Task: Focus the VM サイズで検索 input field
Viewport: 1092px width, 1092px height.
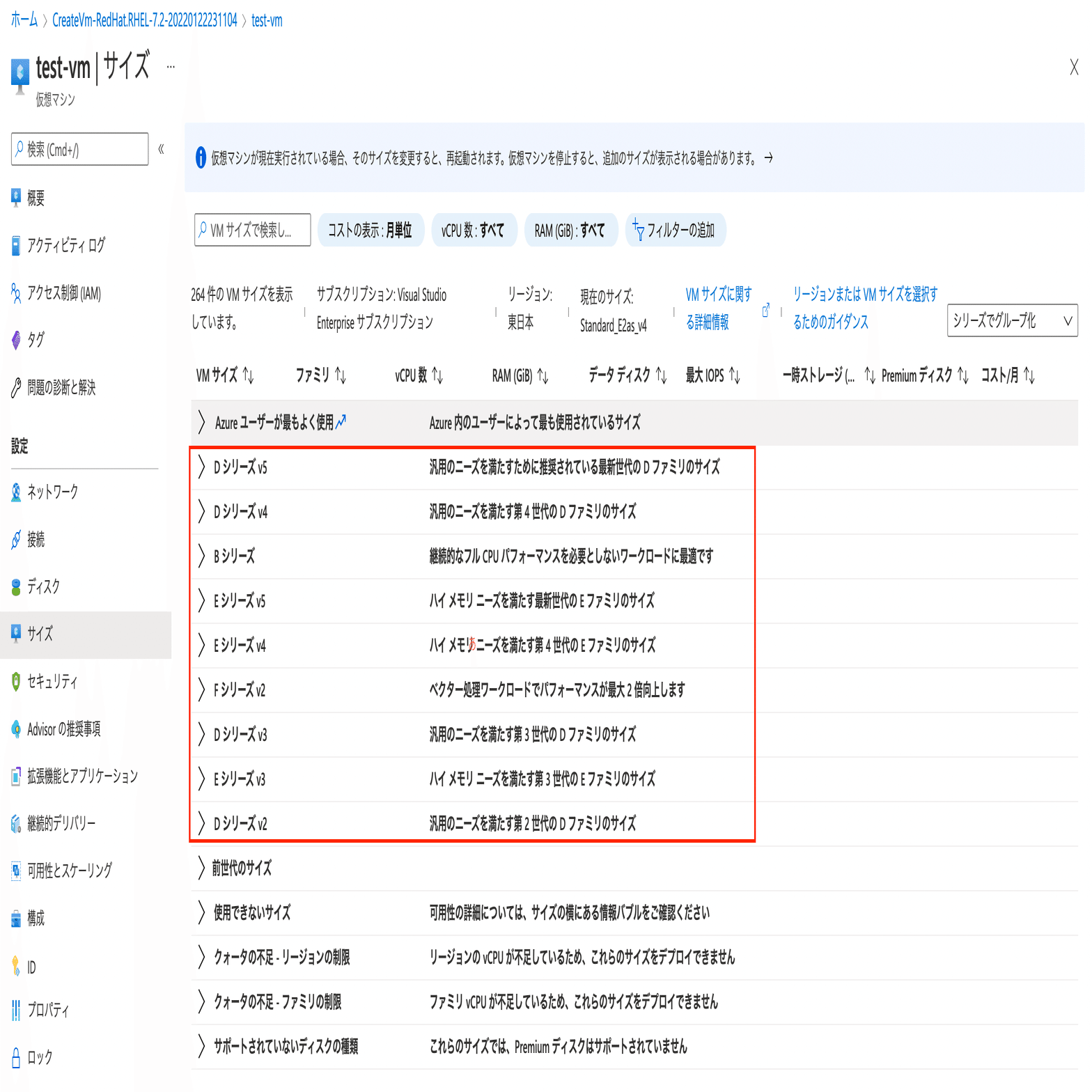Action: click(253, 230)
